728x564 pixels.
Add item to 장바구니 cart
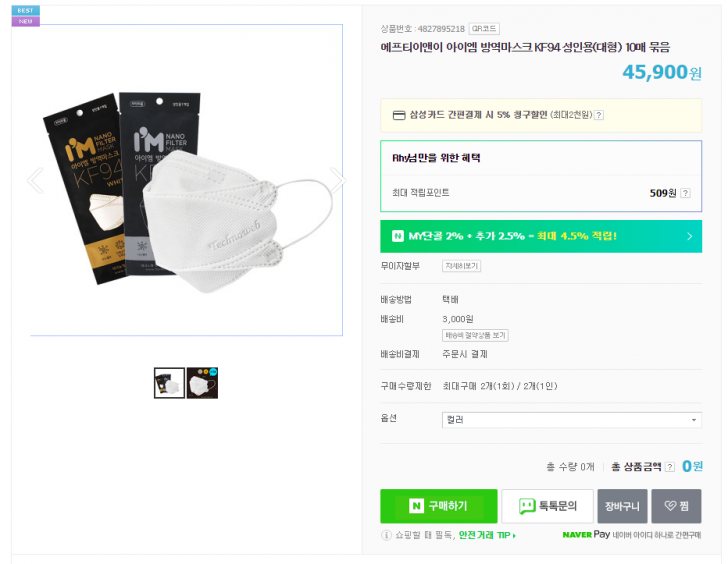pyautogui.click(x=622, y=506)
